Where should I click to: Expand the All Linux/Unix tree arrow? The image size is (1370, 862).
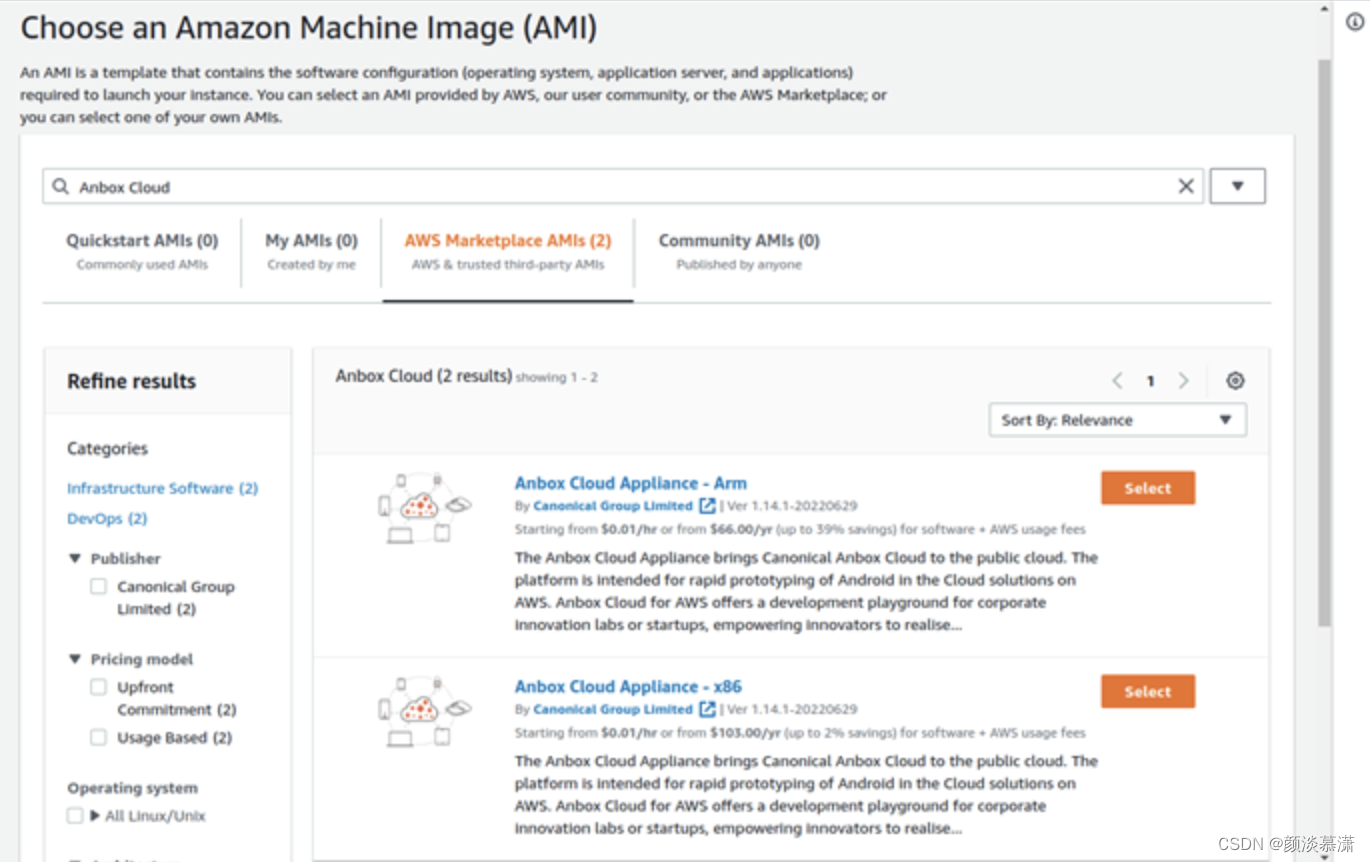tap(95, 816)
